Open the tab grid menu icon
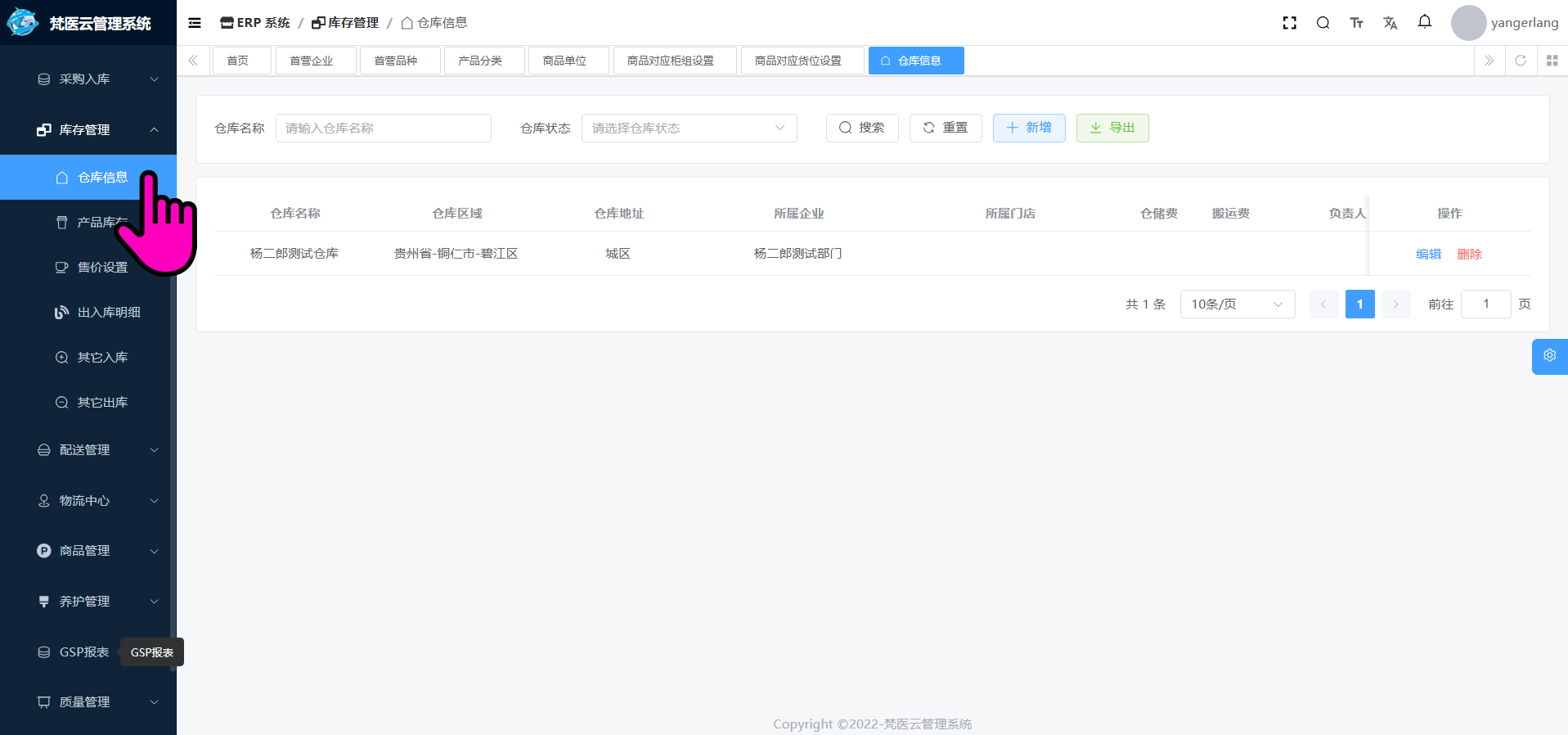Image resolution: width=1568 pixels, height=735 pixels. 1552,61
